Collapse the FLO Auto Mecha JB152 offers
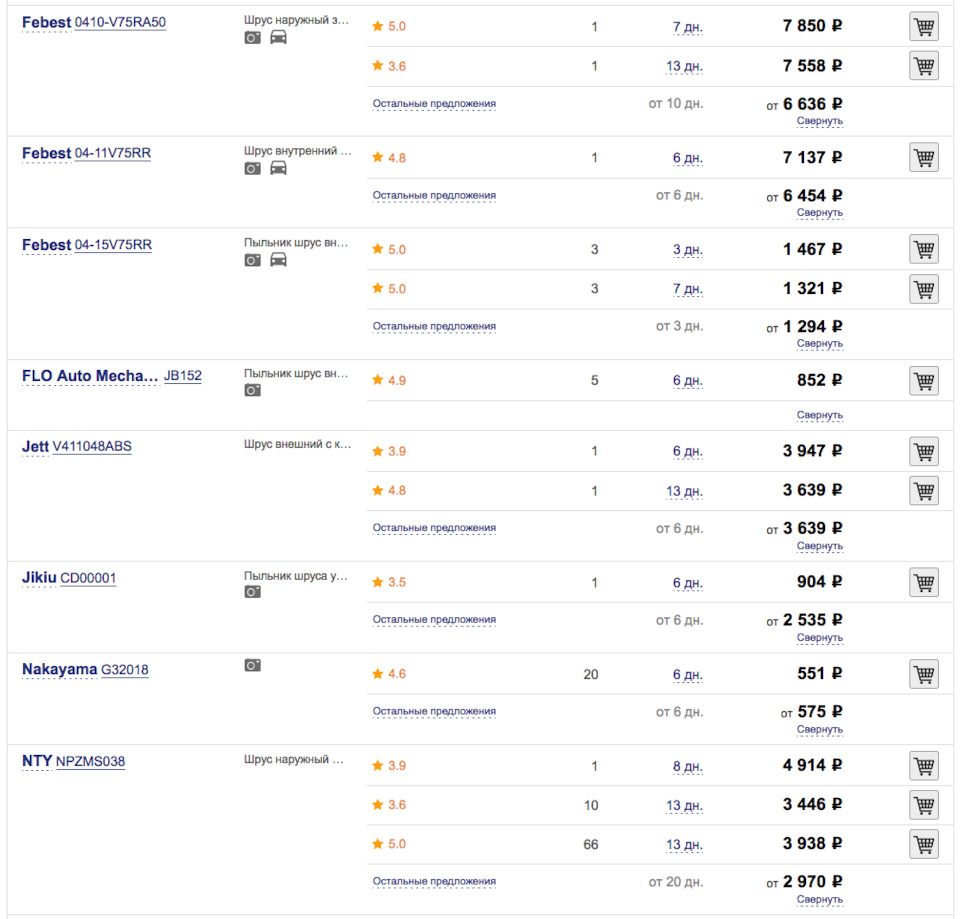Viewport: 960px width, 919px height. 819,415
